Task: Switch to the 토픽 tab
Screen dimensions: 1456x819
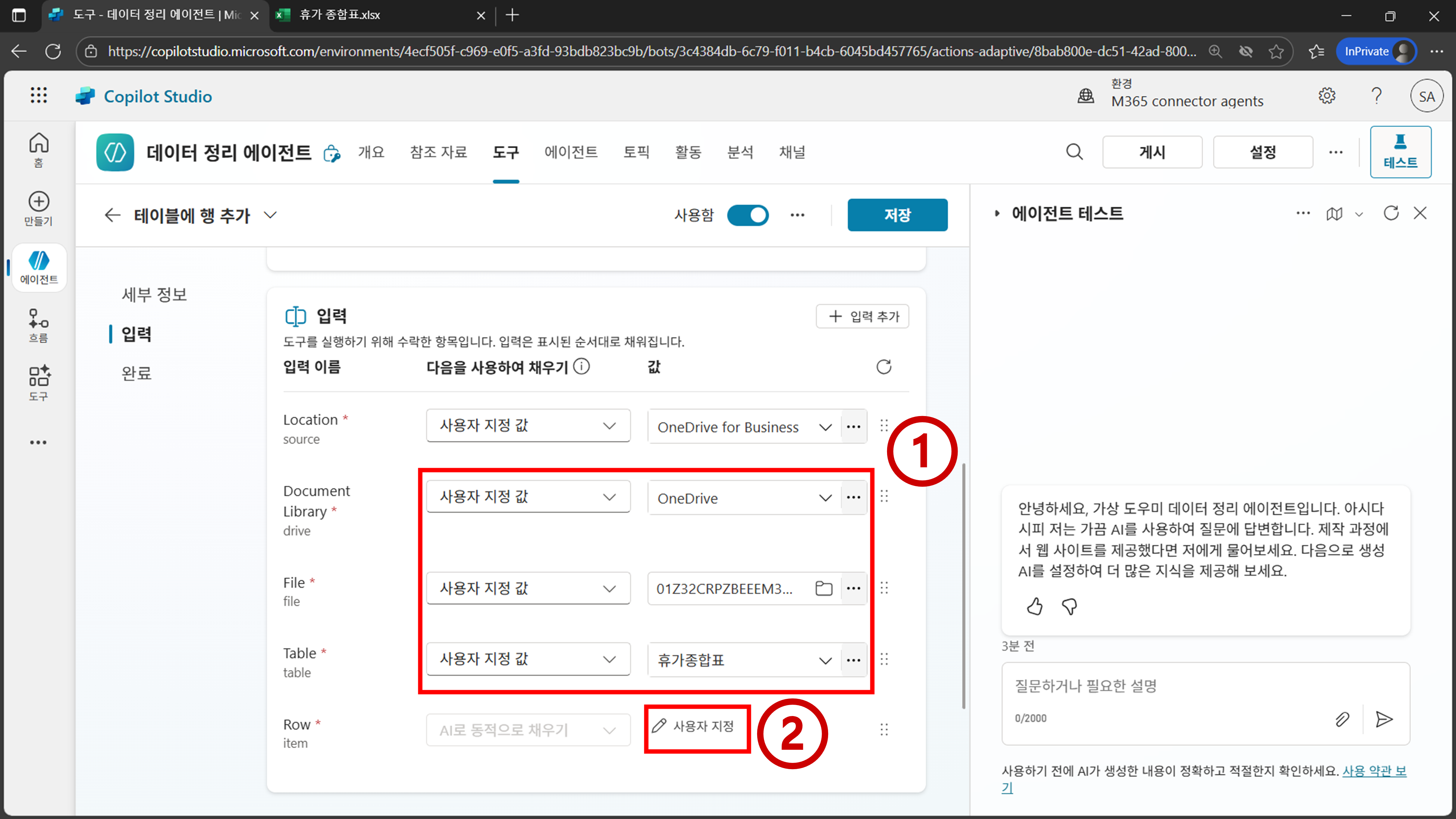Action: pyautogui.click(x=636, y=152)
